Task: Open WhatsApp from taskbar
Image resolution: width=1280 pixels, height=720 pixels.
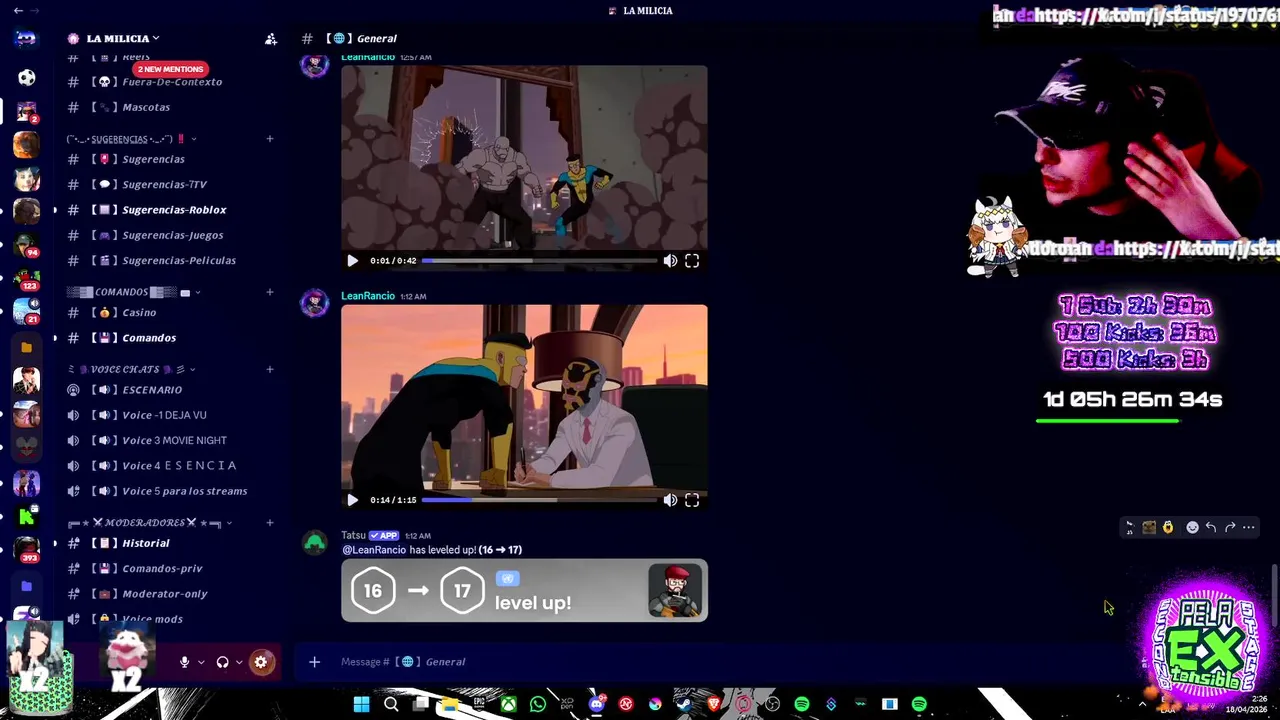Action: click(538, 704)
